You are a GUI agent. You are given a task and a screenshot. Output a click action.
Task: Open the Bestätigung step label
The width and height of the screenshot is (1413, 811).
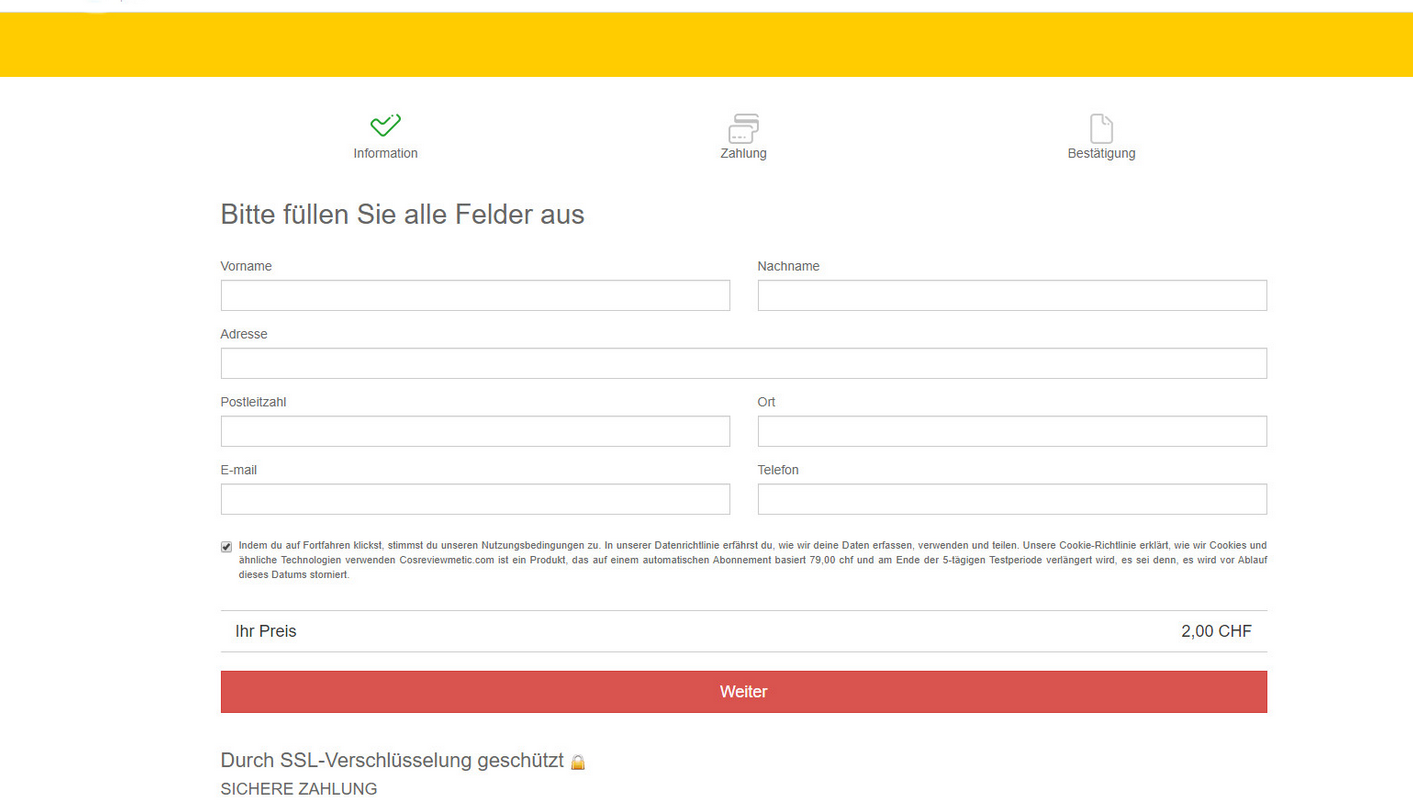pos(1101,153)
